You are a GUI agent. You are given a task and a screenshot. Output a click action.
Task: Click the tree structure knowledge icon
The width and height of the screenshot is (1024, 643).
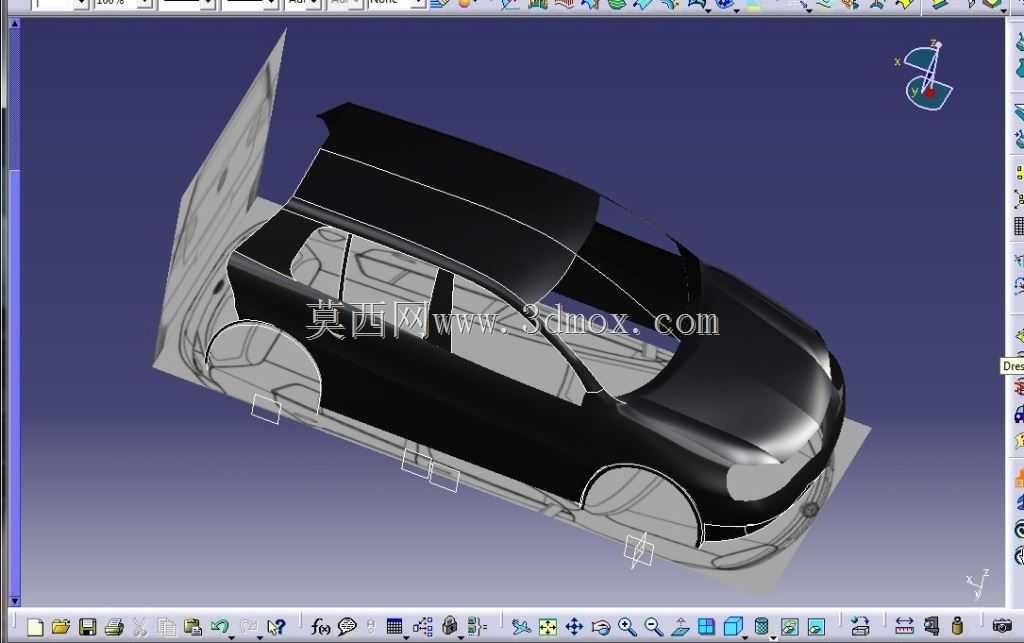[423, 627]
